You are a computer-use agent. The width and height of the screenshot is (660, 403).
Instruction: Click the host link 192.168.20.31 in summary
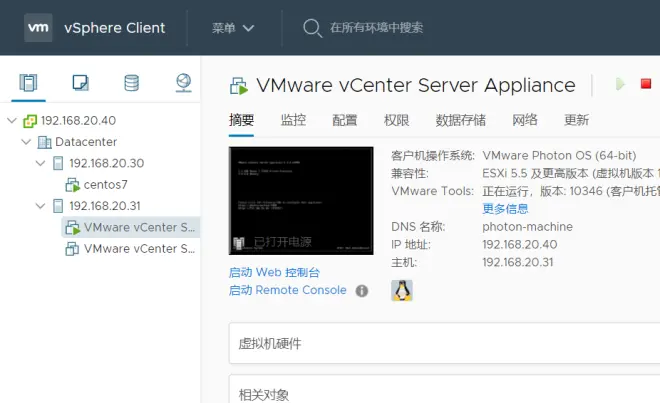[518, 262]
